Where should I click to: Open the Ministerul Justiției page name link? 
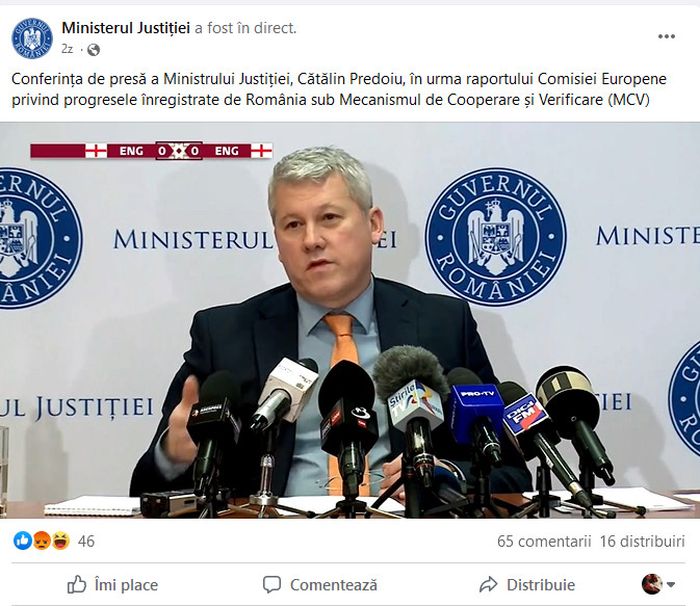click(x=126, y=28)
